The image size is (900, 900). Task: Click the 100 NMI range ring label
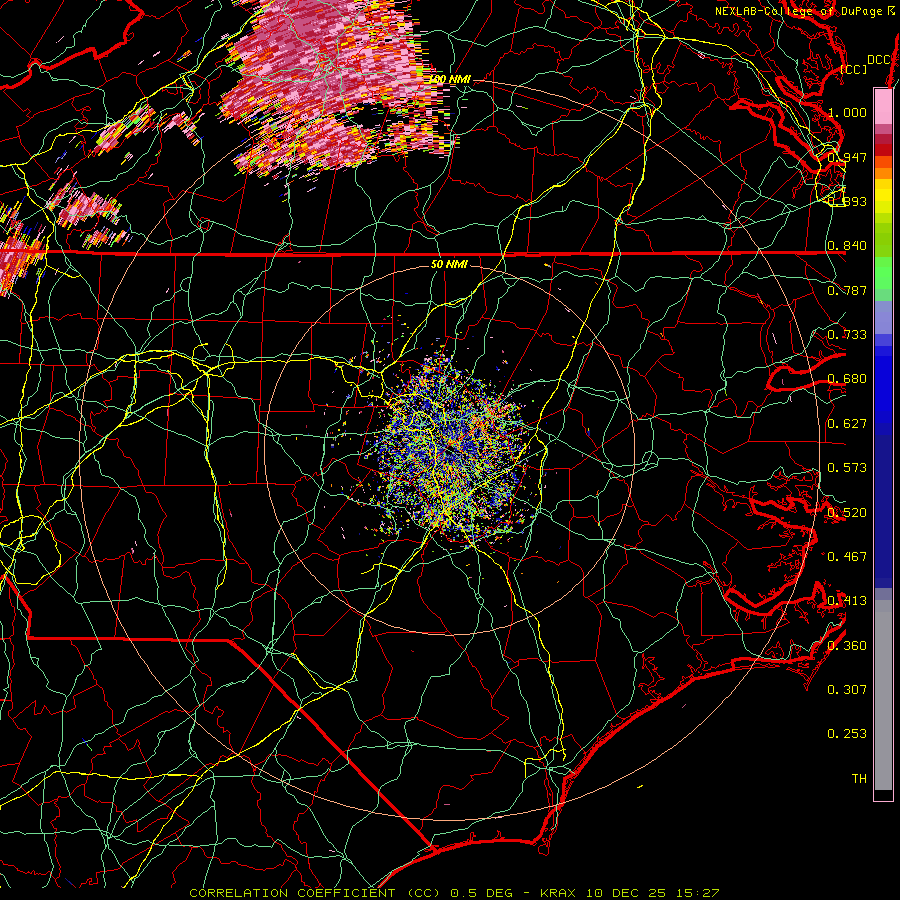tap(451, 79)
